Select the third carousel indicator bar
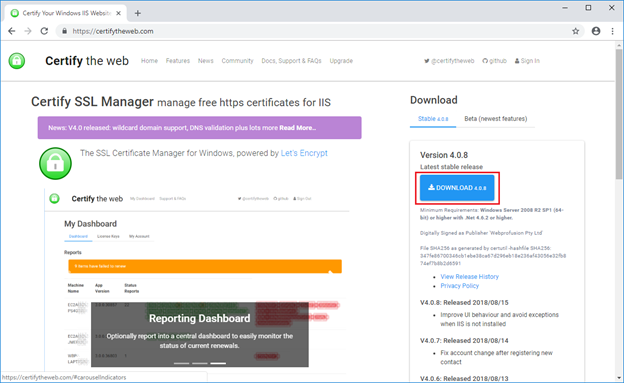 coord(218,363)
